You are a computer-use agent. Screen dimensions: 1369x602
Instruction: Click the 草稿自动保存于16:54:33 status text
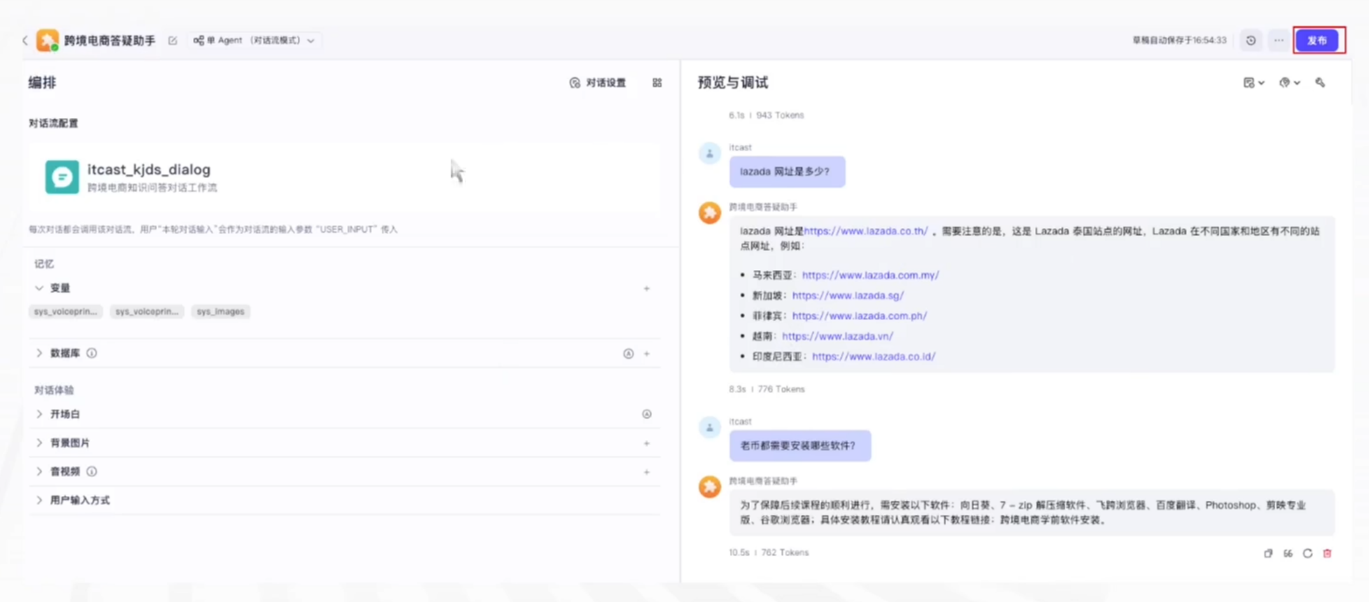click(x=1179, y=41)
